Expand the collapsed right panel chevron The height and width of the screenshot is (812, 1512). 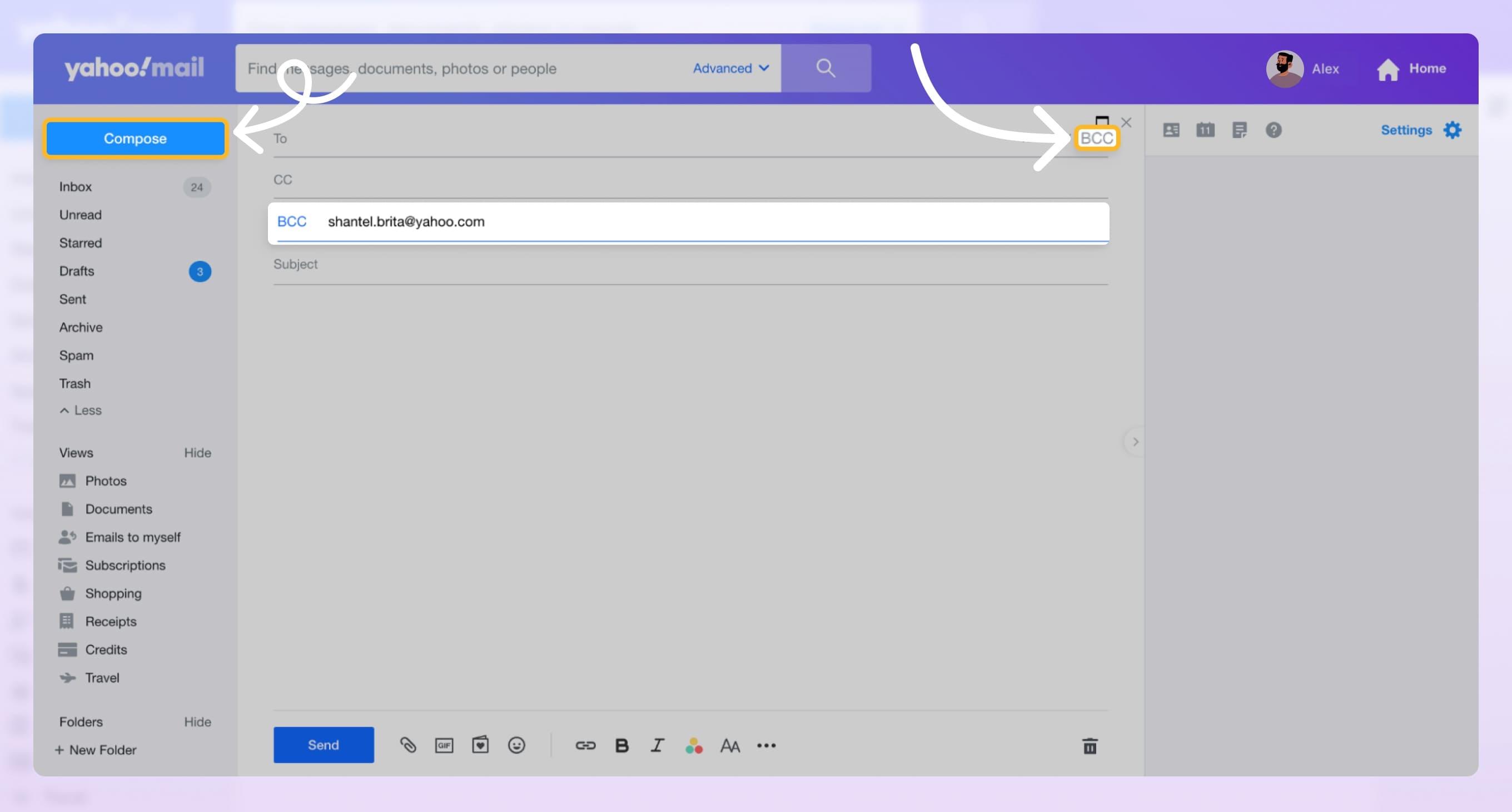point(1135,442)
